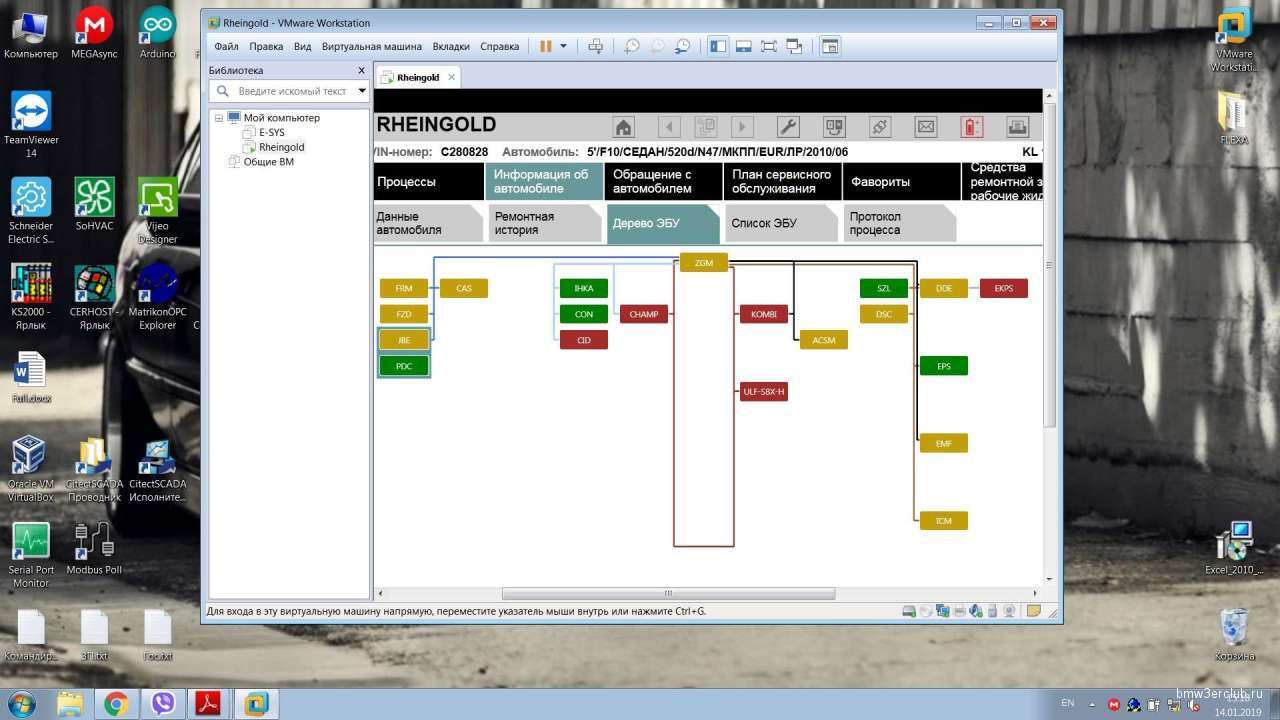Open Обращение с автомобилем tab
The height and width of the screenshot is (720, 1280).
click(664, 182)
